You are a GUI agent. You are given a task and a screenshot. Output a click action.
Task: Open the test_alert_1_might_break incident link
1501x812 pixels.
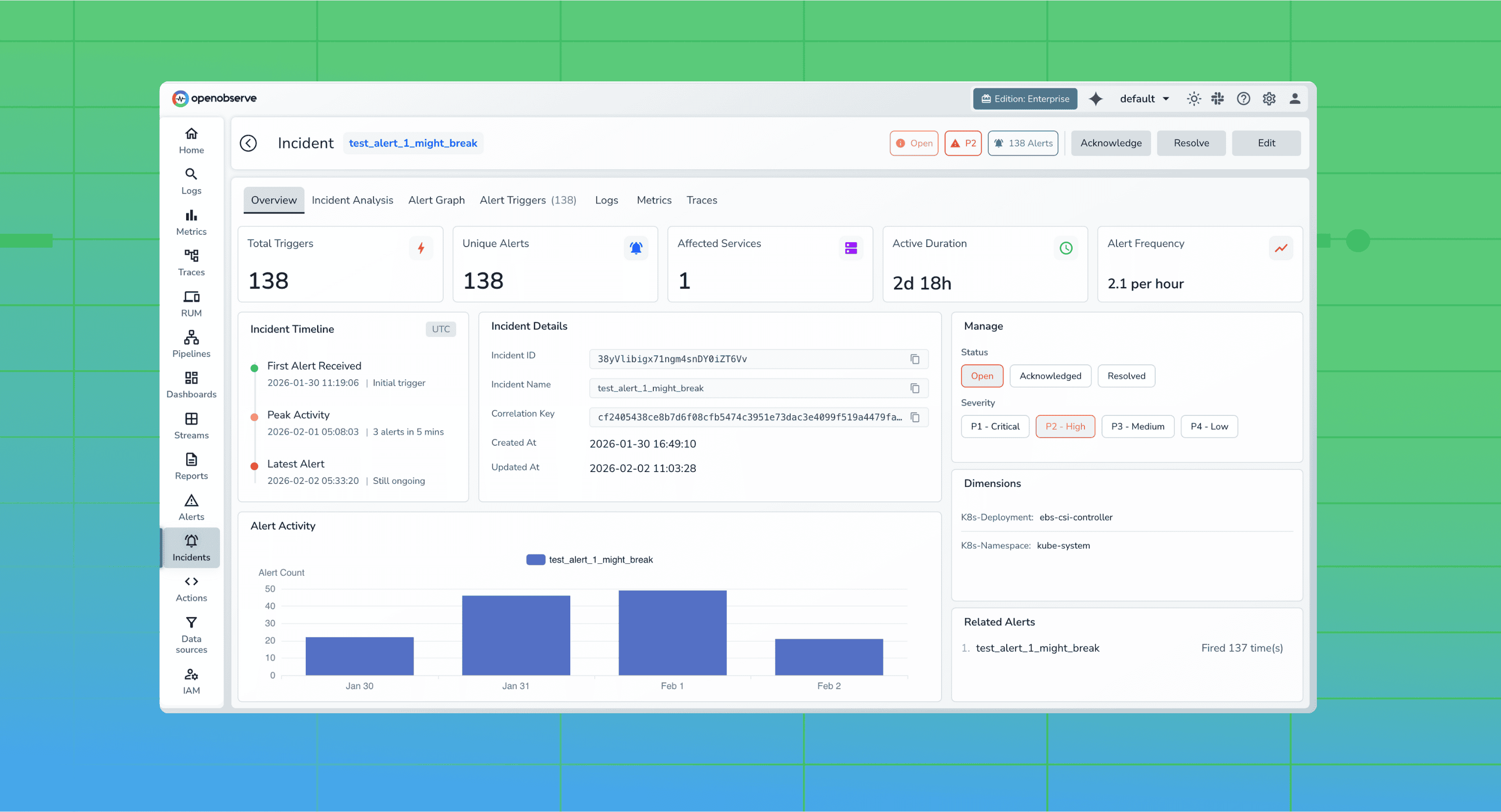pyautogui.click(x=413, y=143)
